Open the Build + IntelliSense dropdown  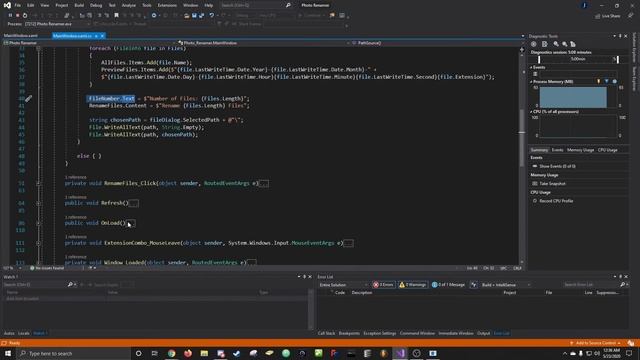tap(506, 285)
